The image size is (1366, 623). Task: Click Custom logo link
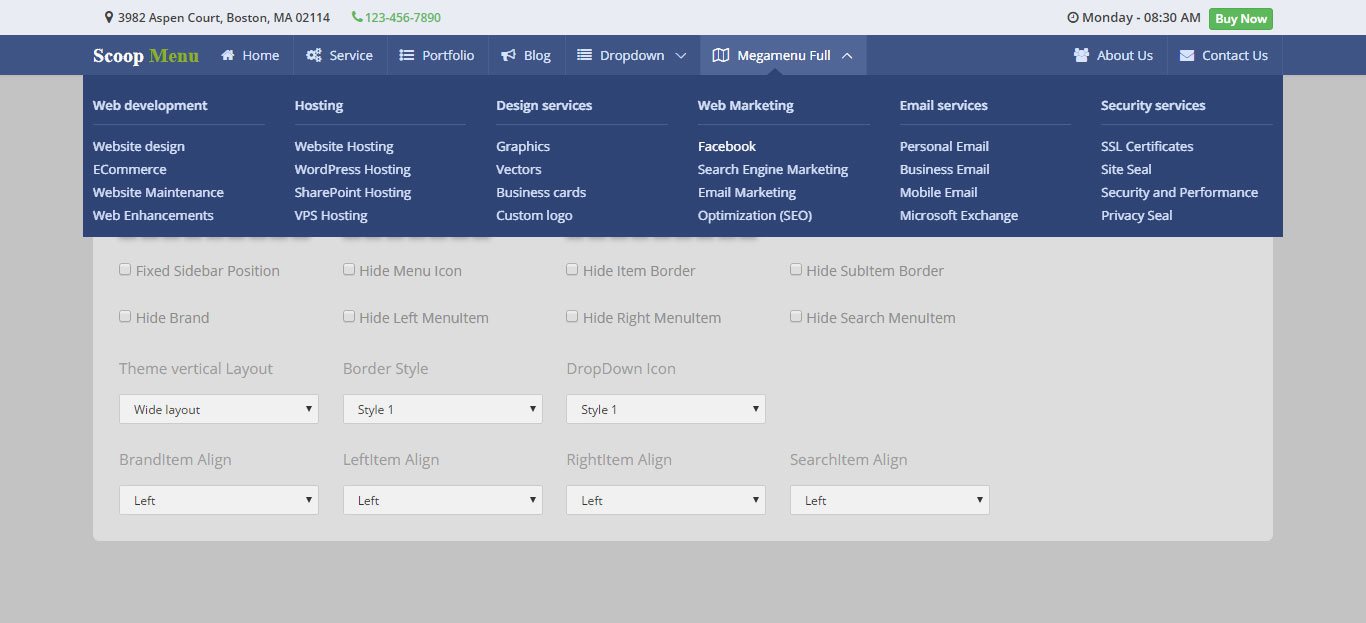pos(534,215)
